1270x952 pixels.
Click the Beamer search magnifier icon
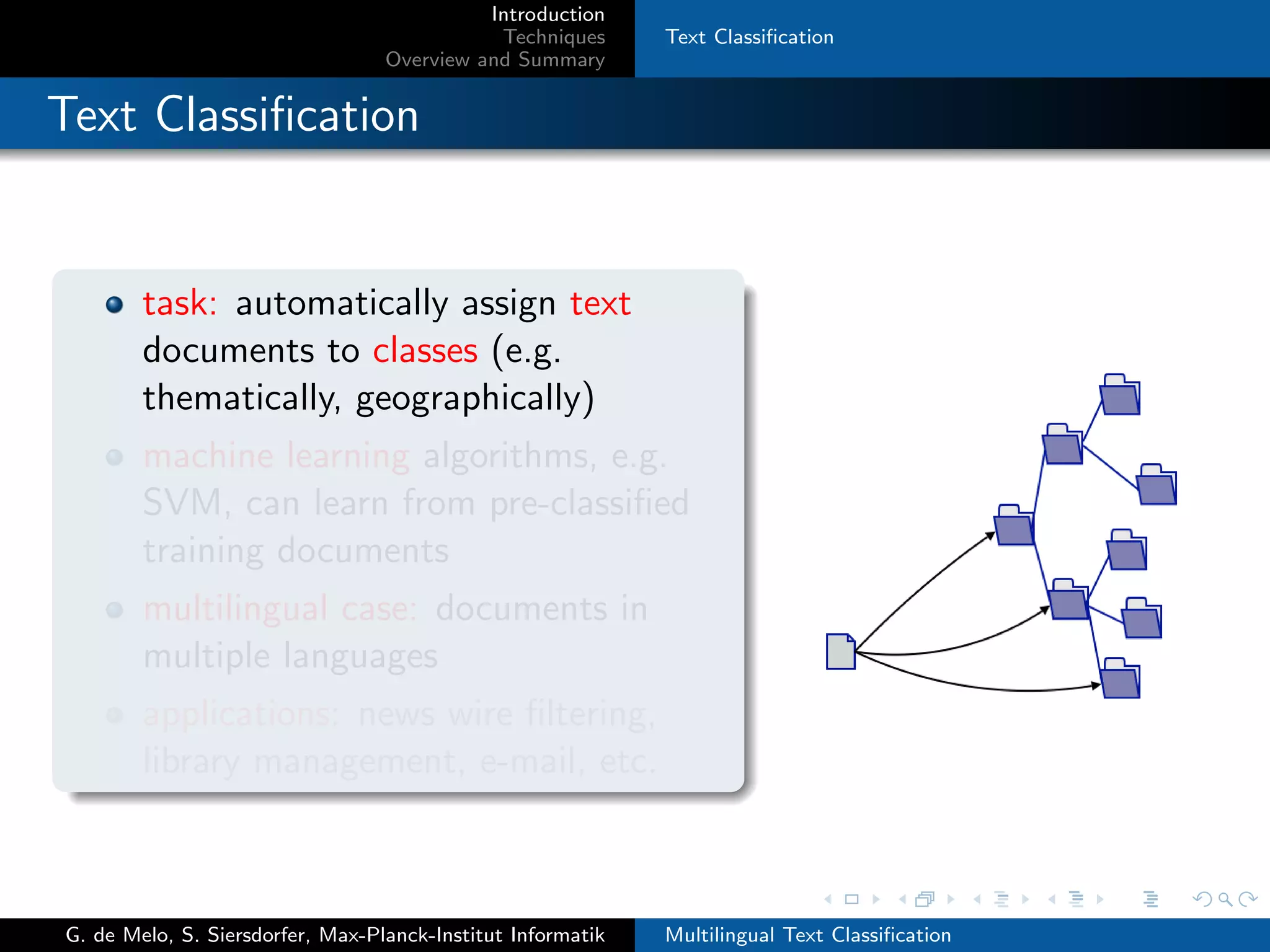pos(1225,899)
